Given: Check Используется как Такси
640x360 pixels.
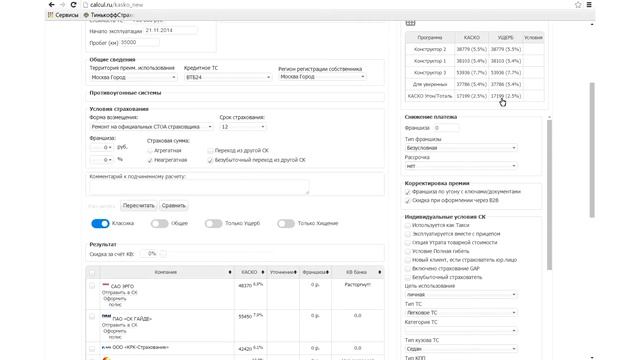Looking at the screenshot, I should coord(407,225).
